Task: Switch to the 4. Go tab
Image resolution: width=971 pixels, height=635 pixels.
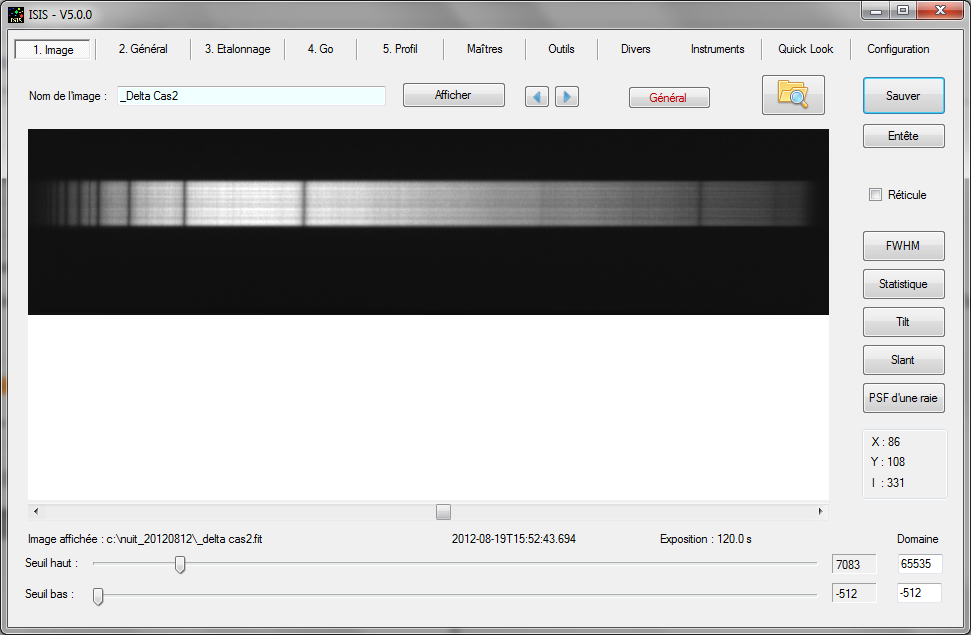Action: pyautogui.click(x=320, y=49)
